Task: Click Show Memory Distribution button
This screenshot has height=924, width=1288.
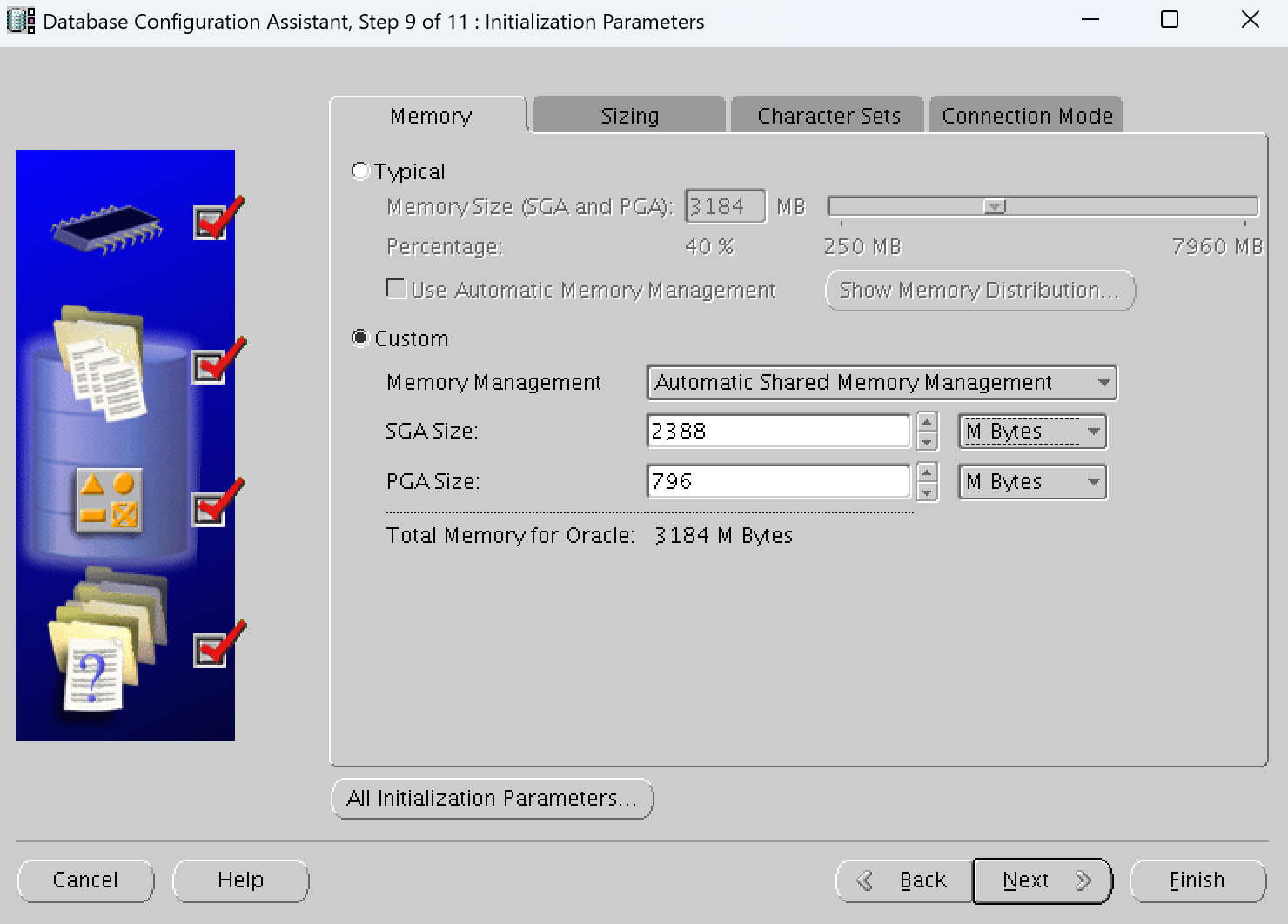Action: coord(980,291)
